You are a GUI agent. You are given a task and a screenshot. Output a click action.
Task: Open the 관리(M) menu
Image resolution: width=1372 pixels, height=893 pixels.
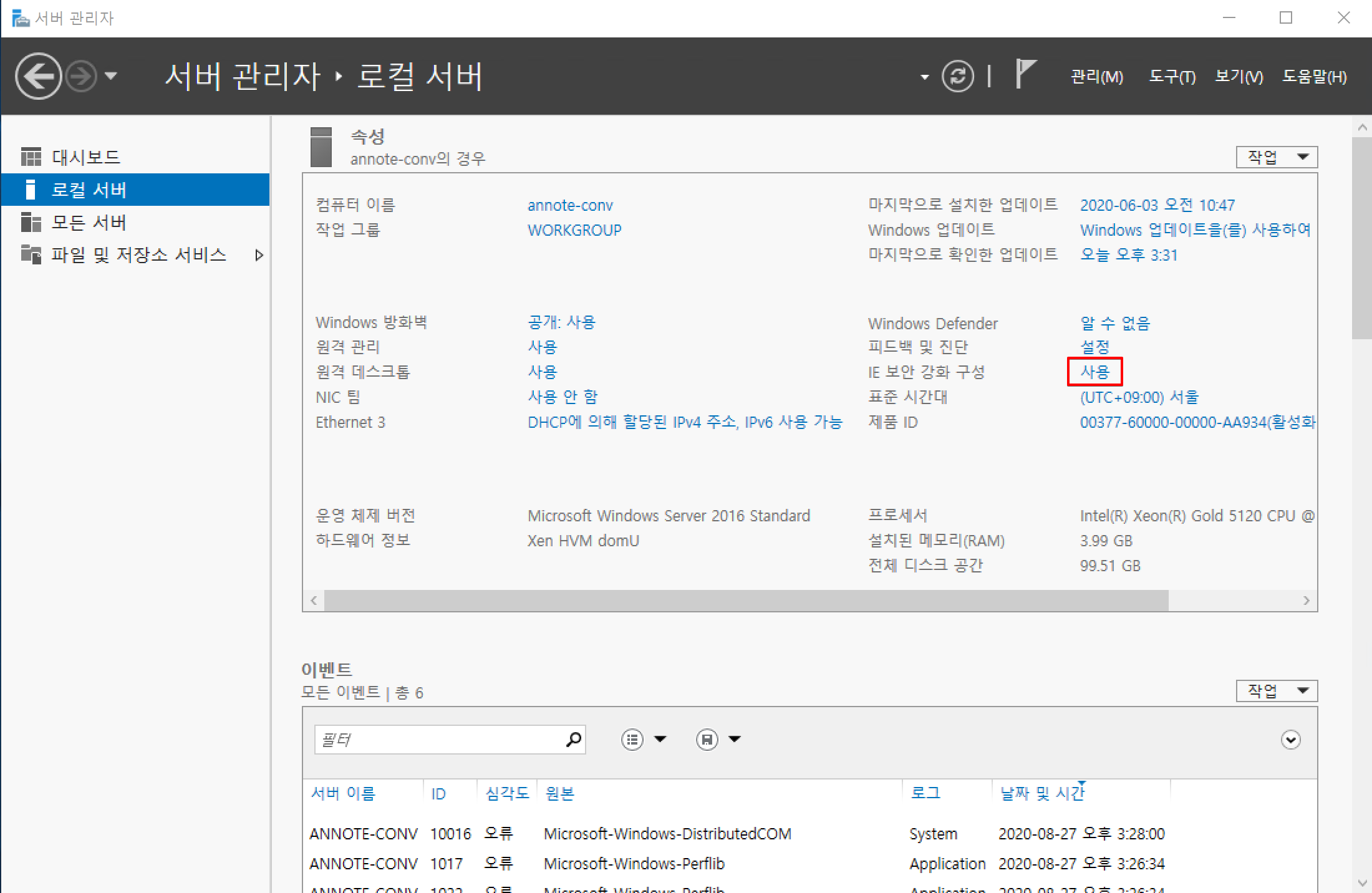click(1096, 77)
